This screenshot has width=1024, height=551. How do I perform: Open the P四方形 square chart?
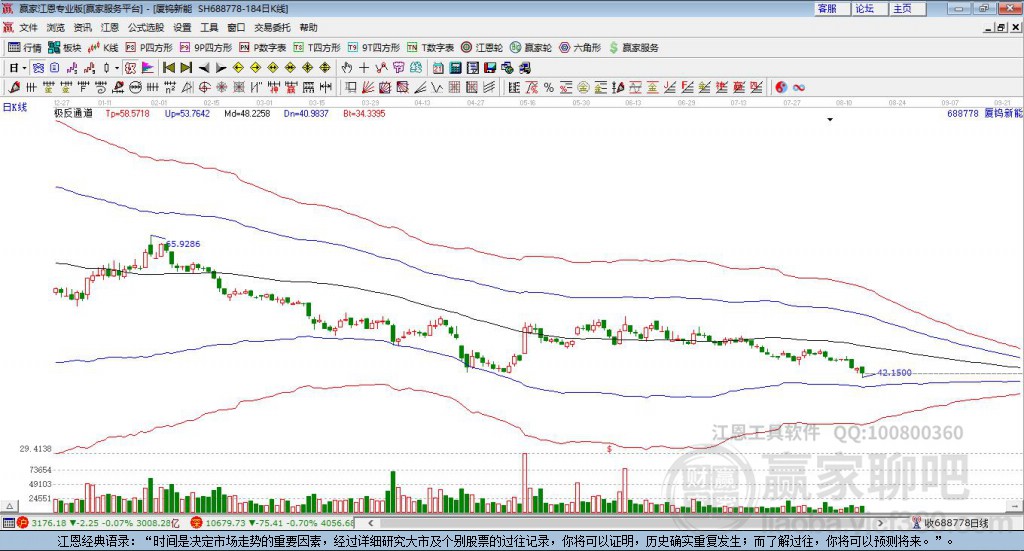pyautogui.click(x=149, y=48)
